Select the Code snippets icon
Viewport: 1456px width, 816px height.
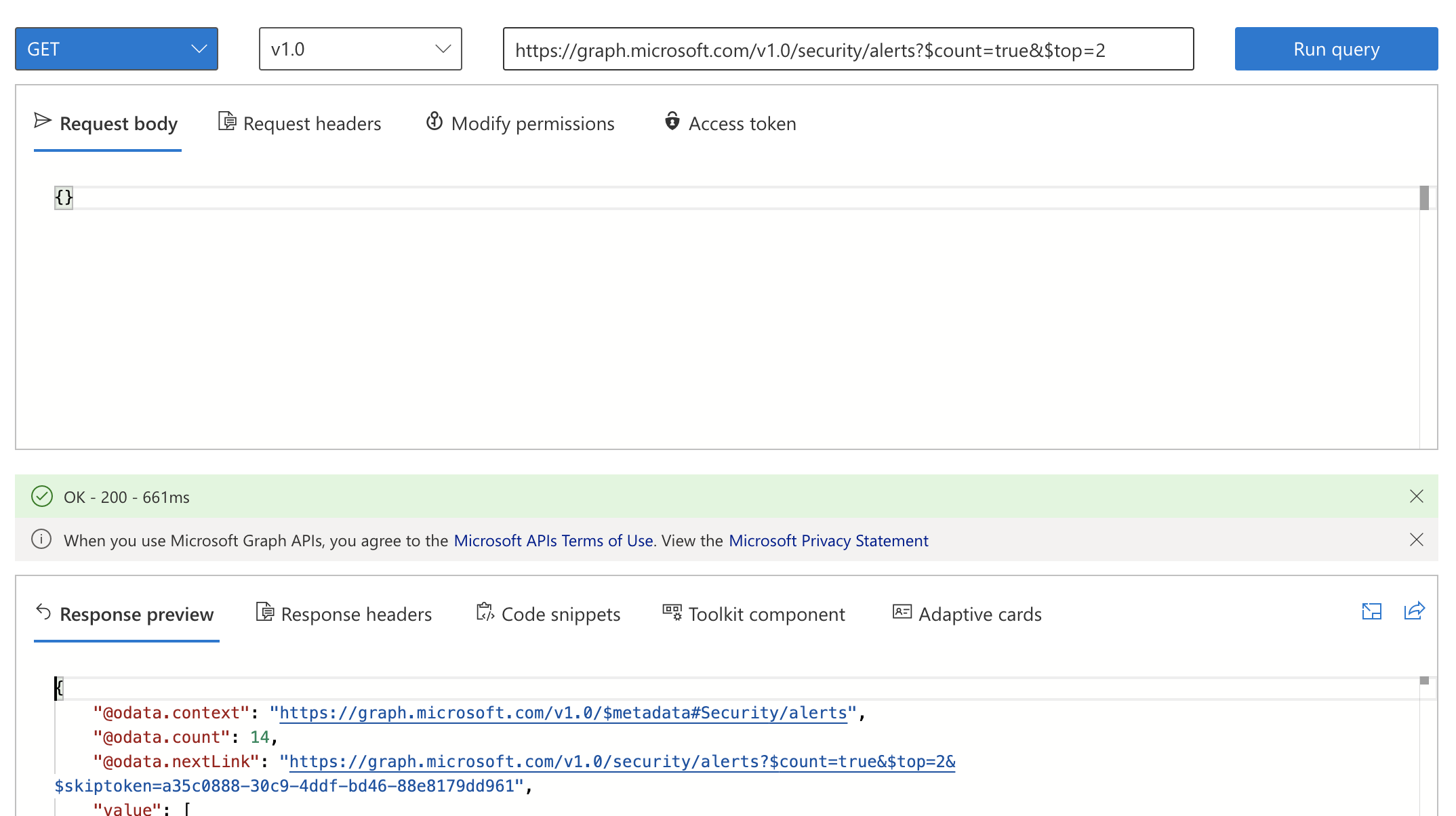(x=485, y=612)
